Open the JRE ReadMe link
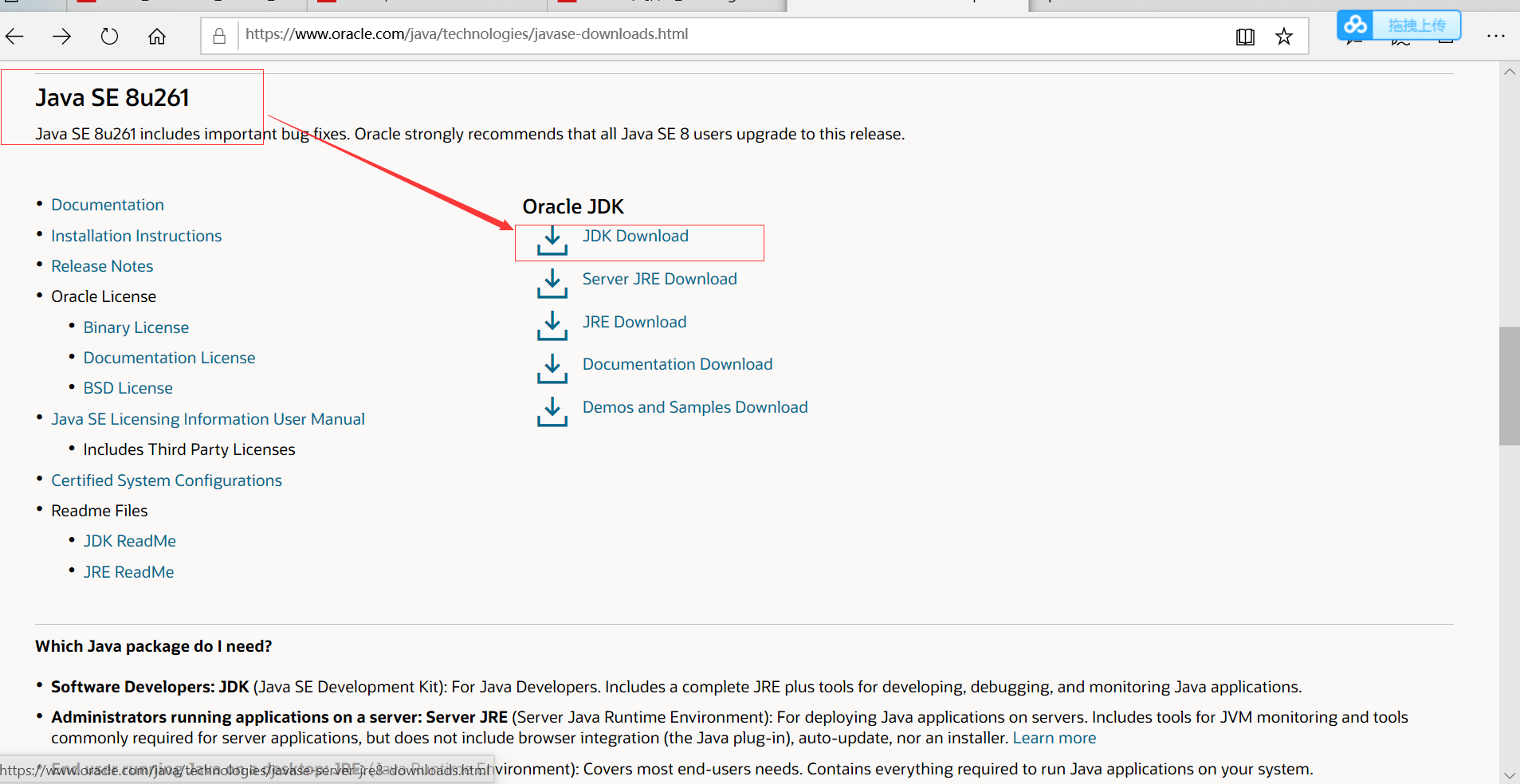The height and width of the screenshot is (784, 1520). point(128,572)
